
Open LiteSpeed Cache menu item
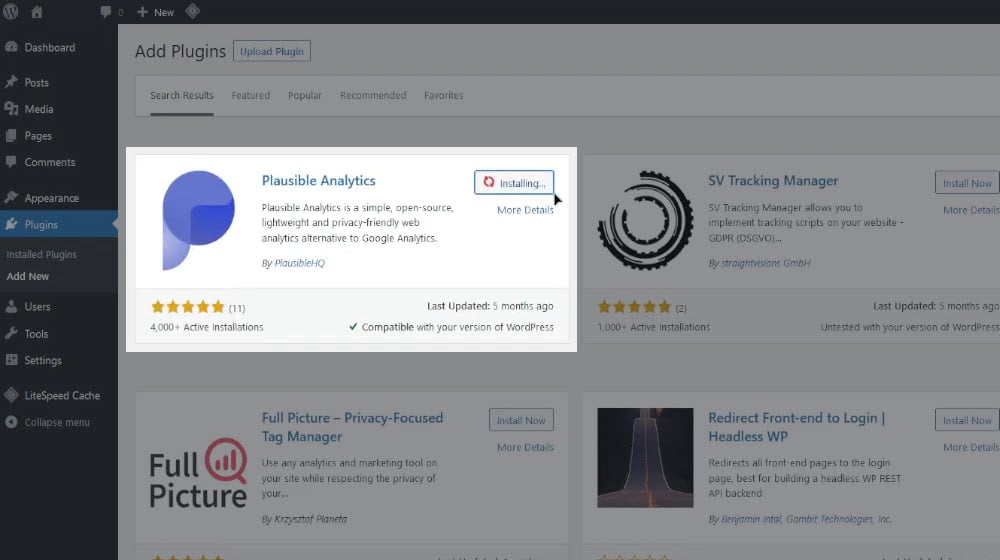click(x=62, y=395)
